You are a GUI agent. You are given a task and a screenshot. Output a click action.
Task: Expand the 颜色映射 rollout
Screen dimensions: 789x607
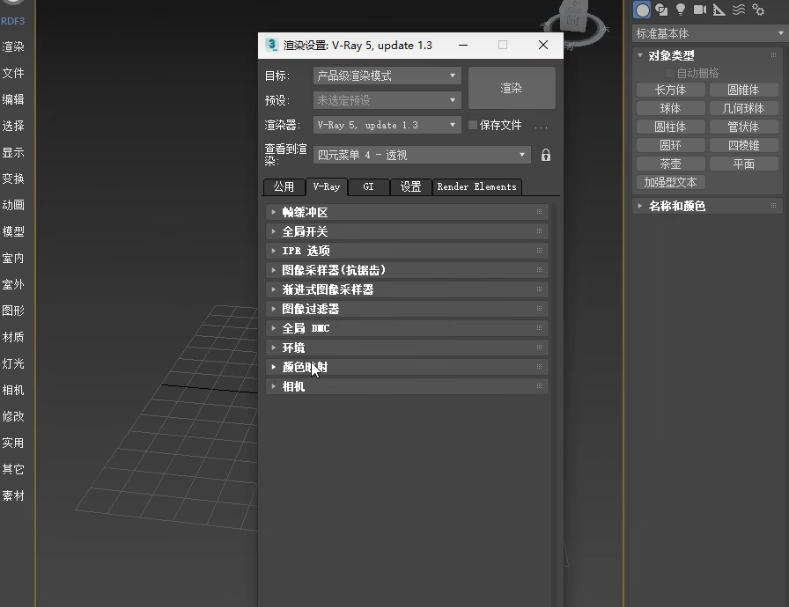click(407, 367)
